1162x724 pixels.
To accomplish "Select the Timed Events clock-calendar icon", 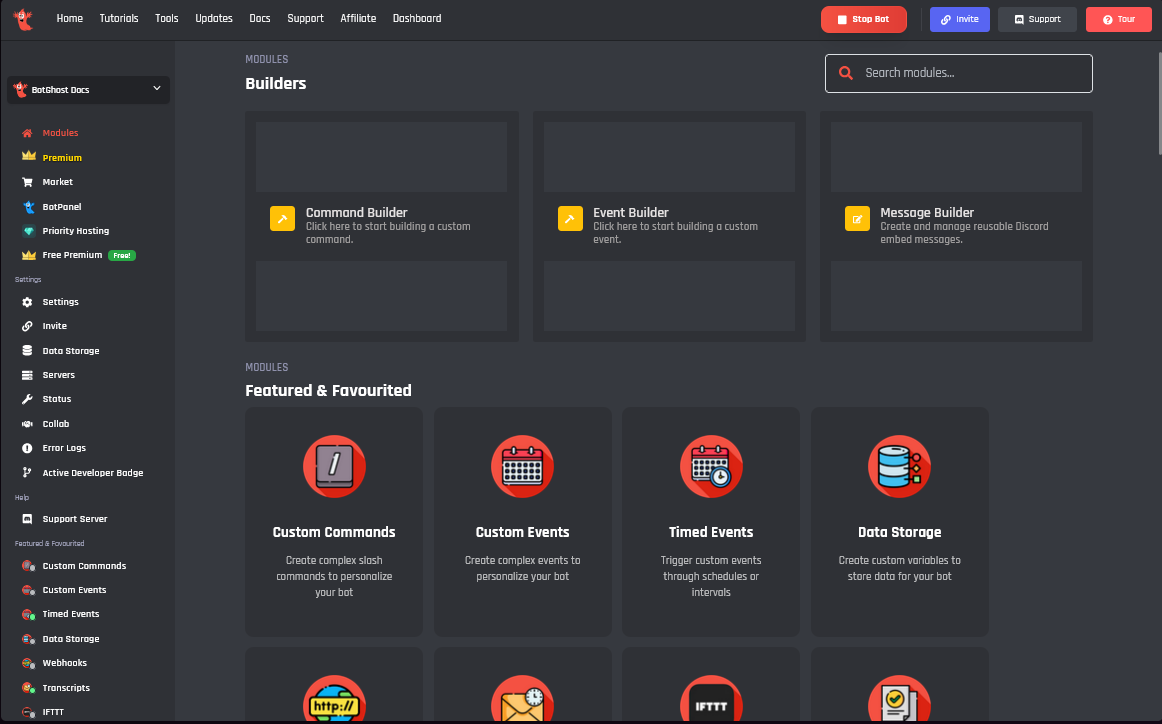I will [x=711, y=467].
